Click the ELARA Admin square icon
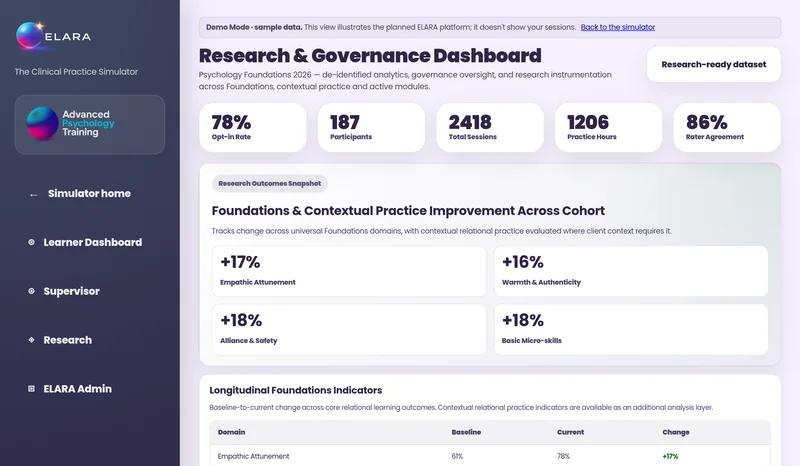 pos(31,389)
